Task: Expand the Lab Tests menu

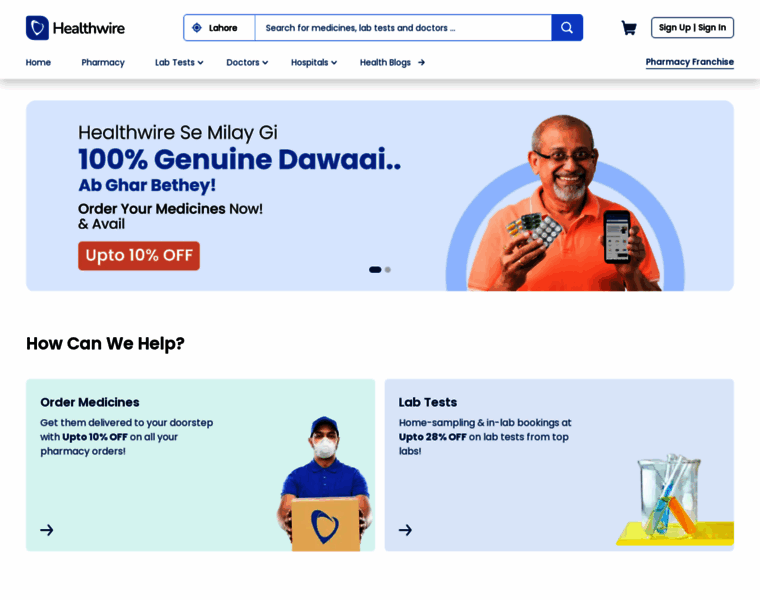Action: click(x=179, y=63)
